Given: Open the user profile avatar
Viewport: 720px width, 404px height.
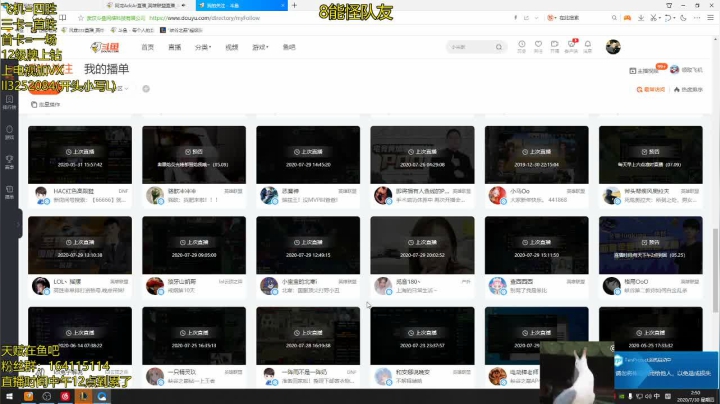Looking at the screenshot, I should (x=613, y=46).
